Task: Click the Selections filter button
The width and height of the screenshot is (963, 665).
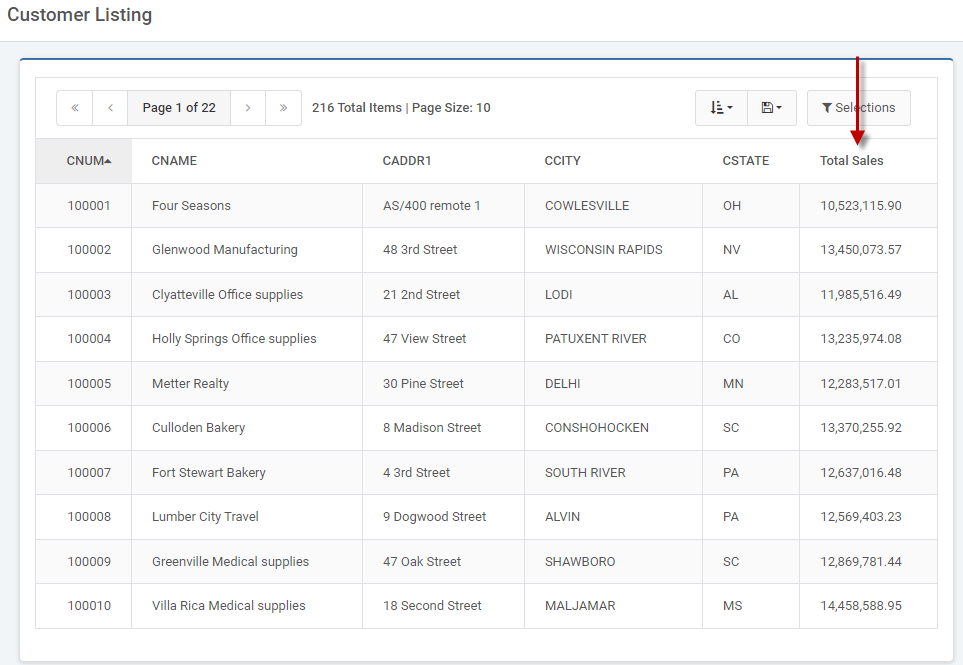Action: (x=858, y=108)
